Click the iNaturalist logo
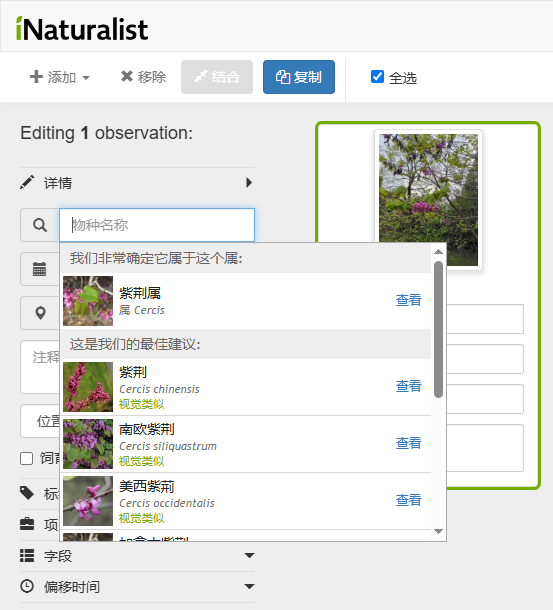Image resolution: width=553 pixels, height=610 pixels. 82,28
